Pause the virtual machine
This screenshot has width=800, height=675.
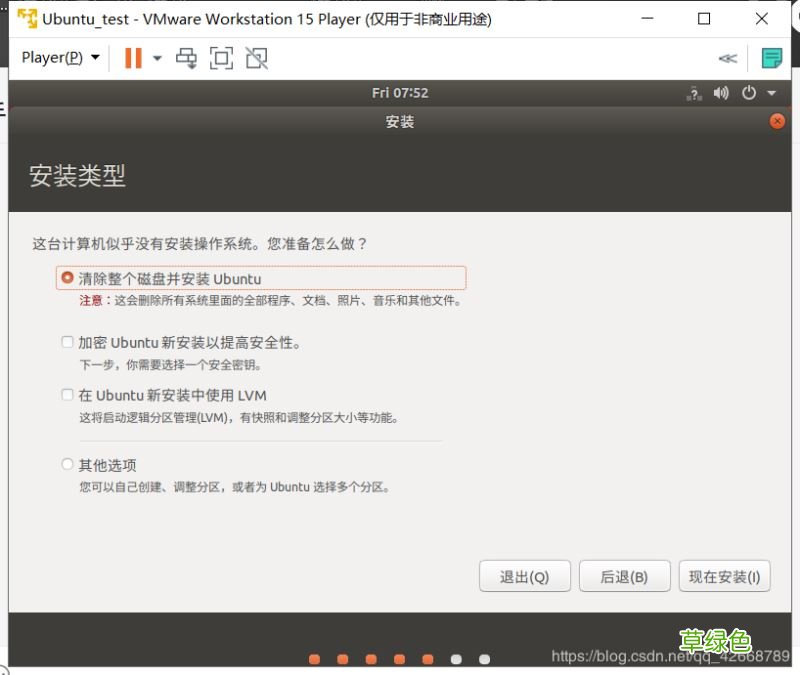(133, 58)
